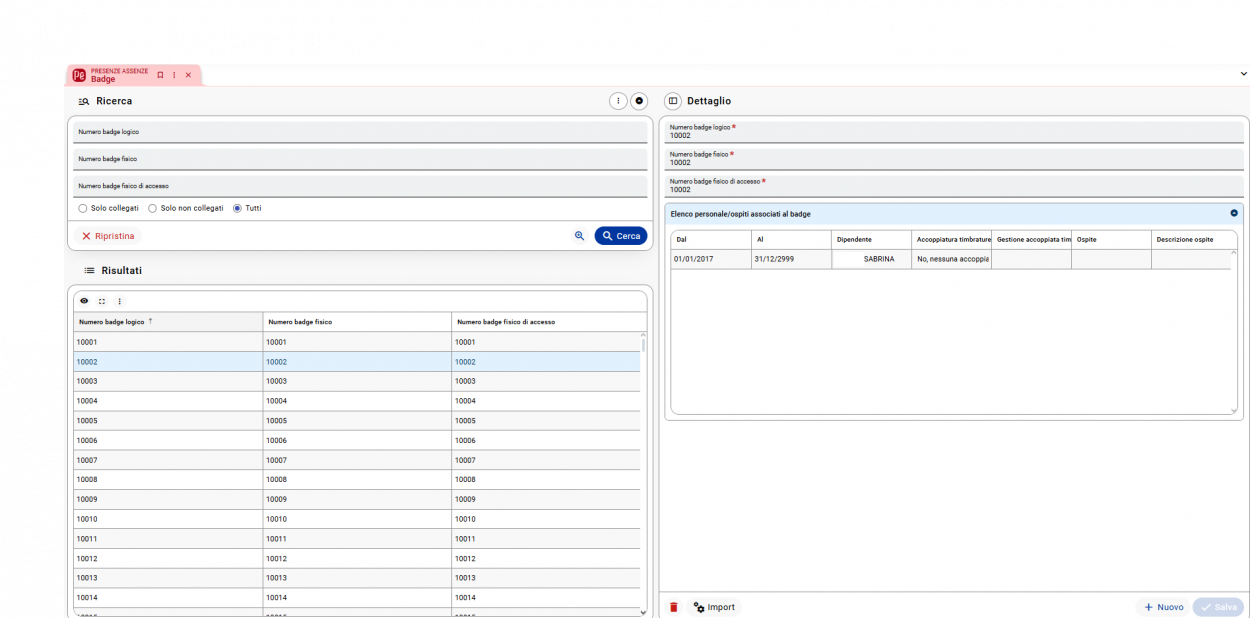The image size is (1250, 618).
Task: Select results row 10001
Action: click(x=357, y=342)
